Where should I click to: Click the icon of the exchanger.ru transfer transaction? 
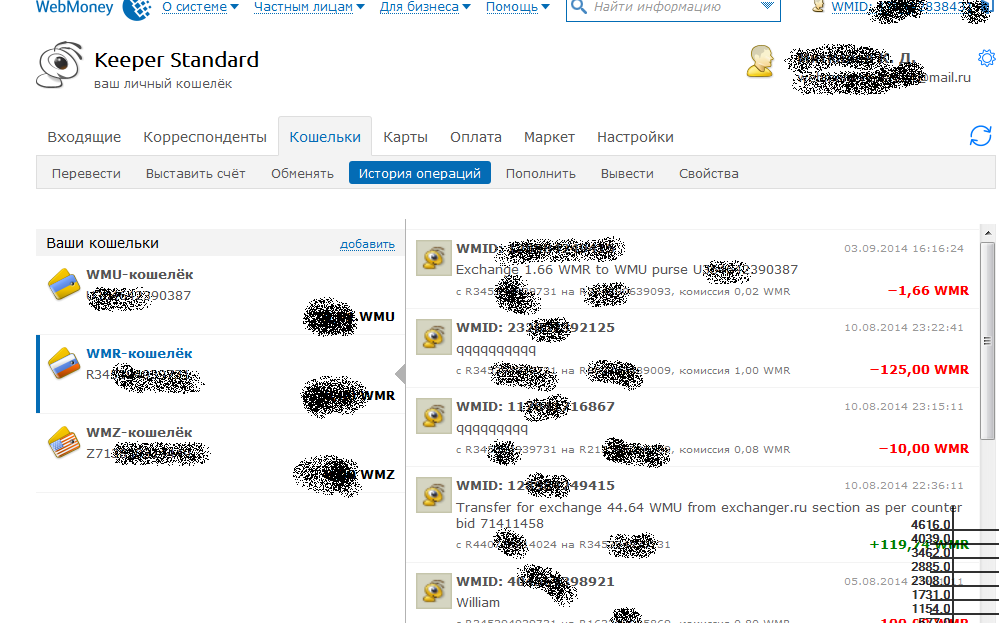tap(433, 495)
